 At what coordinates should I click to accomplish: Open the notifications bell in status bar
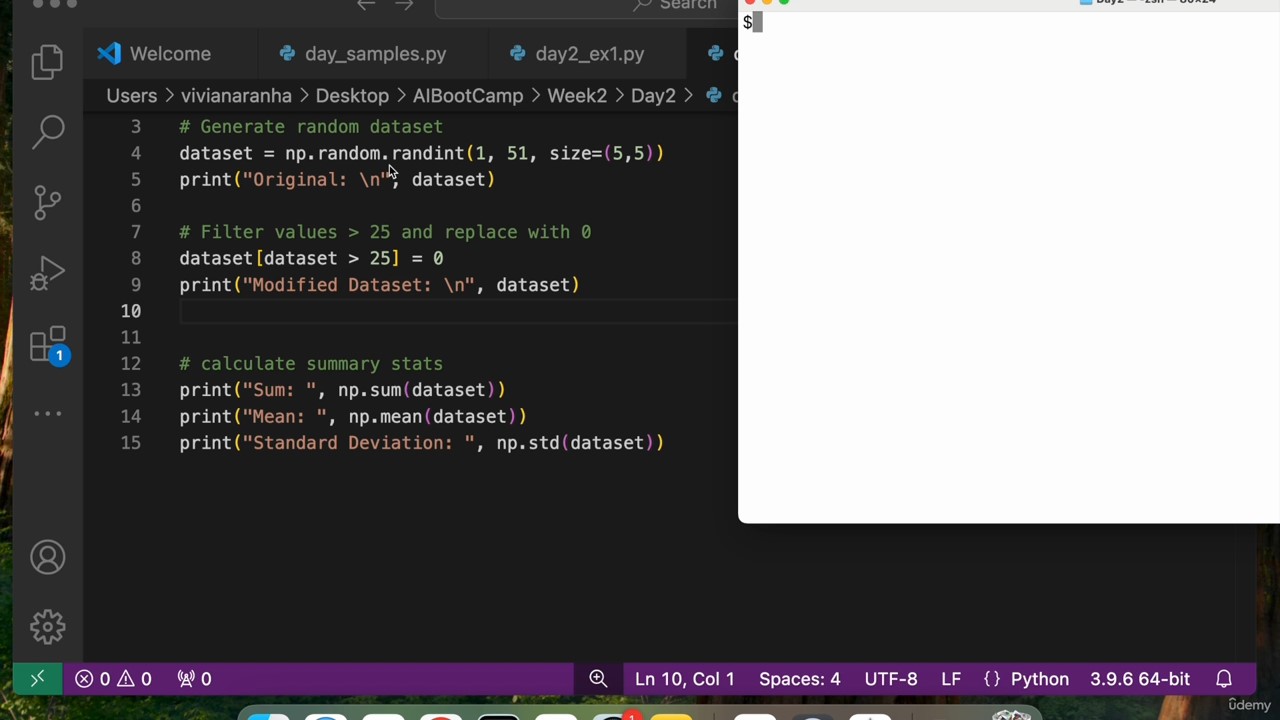[x=1224, y=679]
